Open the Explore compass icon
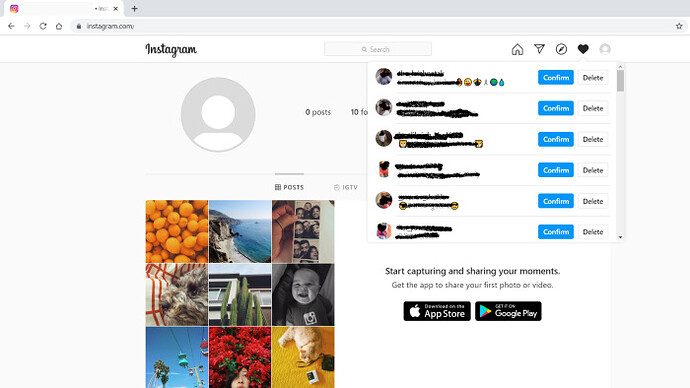The width and height of the screenshot is (690, 388). click(x=561, y=49)
